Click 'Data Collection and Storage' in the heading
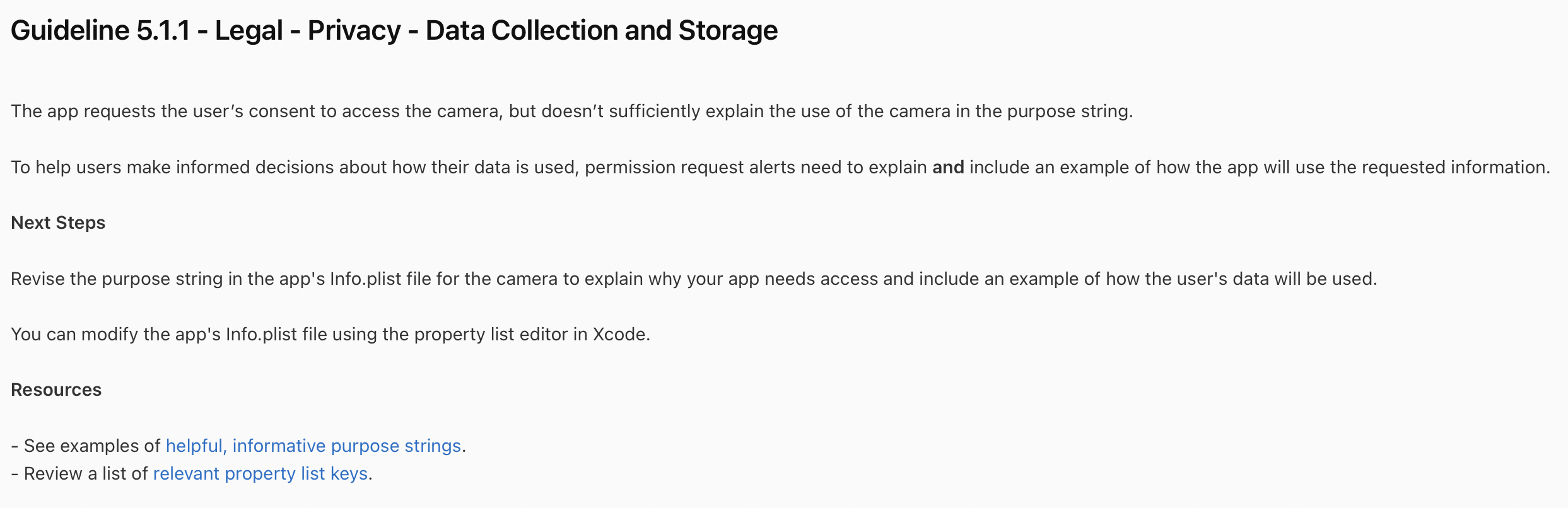This screenshot has width=1568, height=508. click(x=602, y=30)
